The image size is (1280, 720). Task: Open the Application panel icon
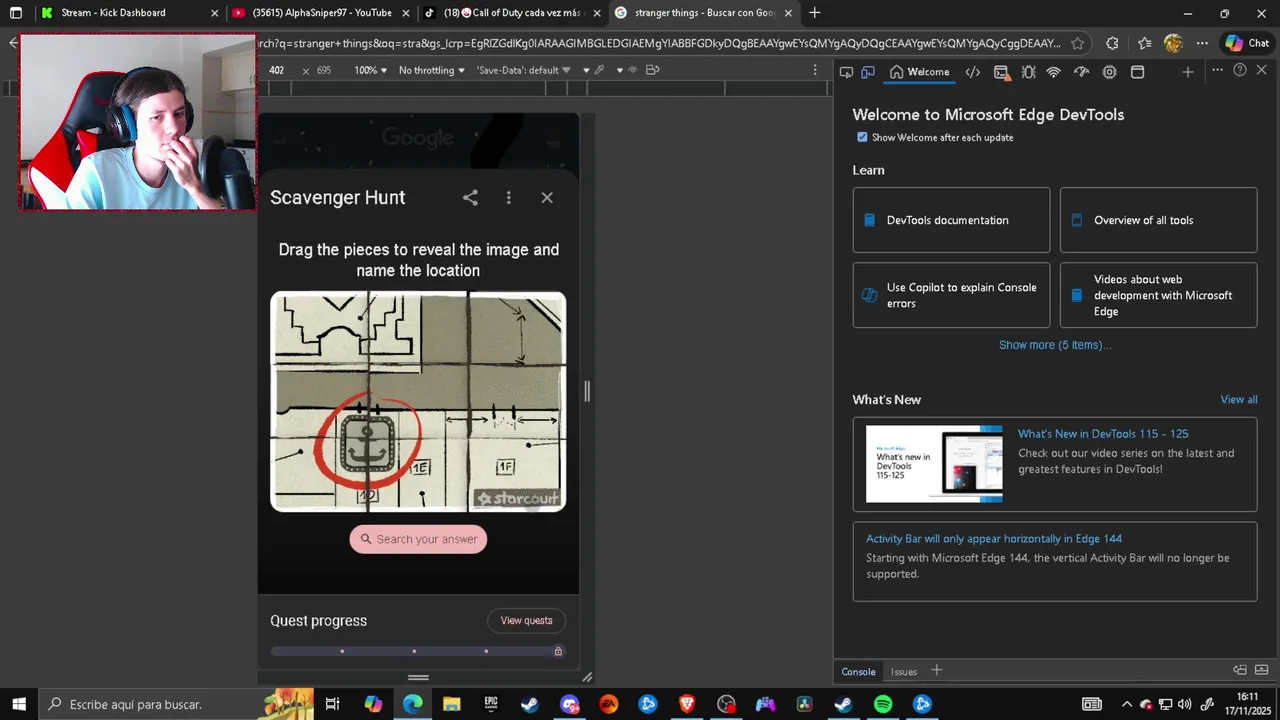click(x=1137, y=72)
